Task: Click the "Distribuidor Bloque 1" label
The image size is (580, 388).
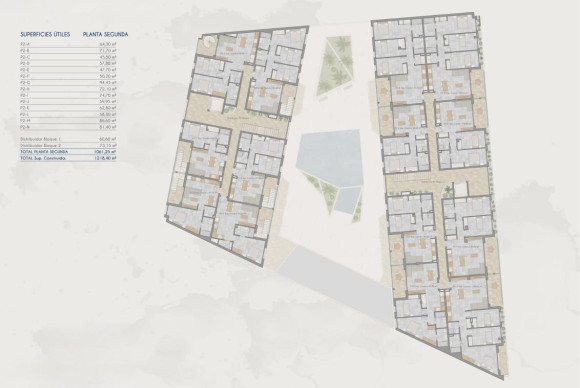Action: [40, 139]
